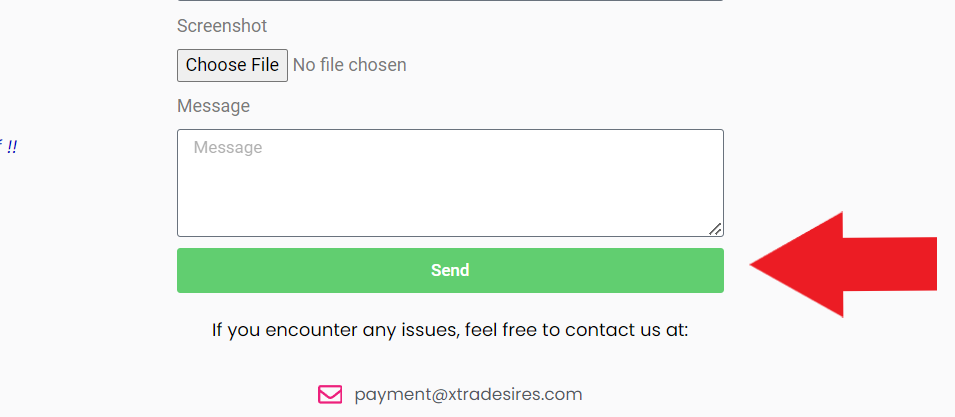The image size is (955, 417).
Task: Click the pink envelope mail icon
Action: 330,395
